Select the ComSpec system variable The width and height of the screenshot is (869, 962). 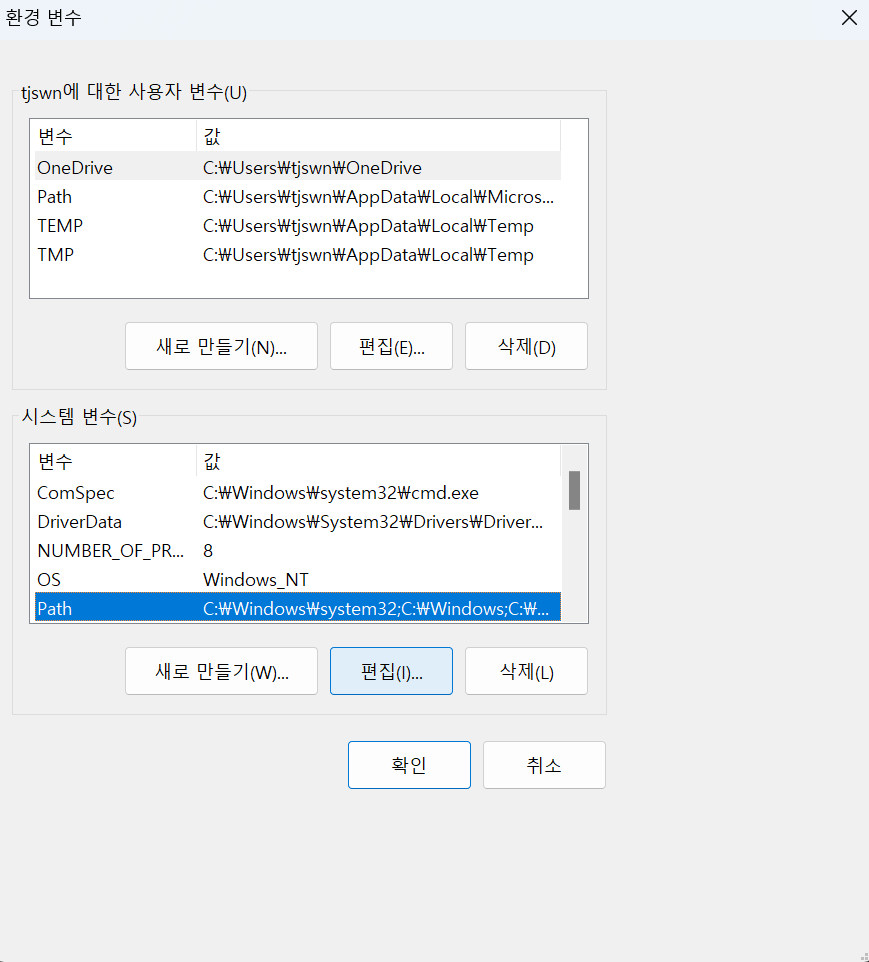tap(298, 493)
